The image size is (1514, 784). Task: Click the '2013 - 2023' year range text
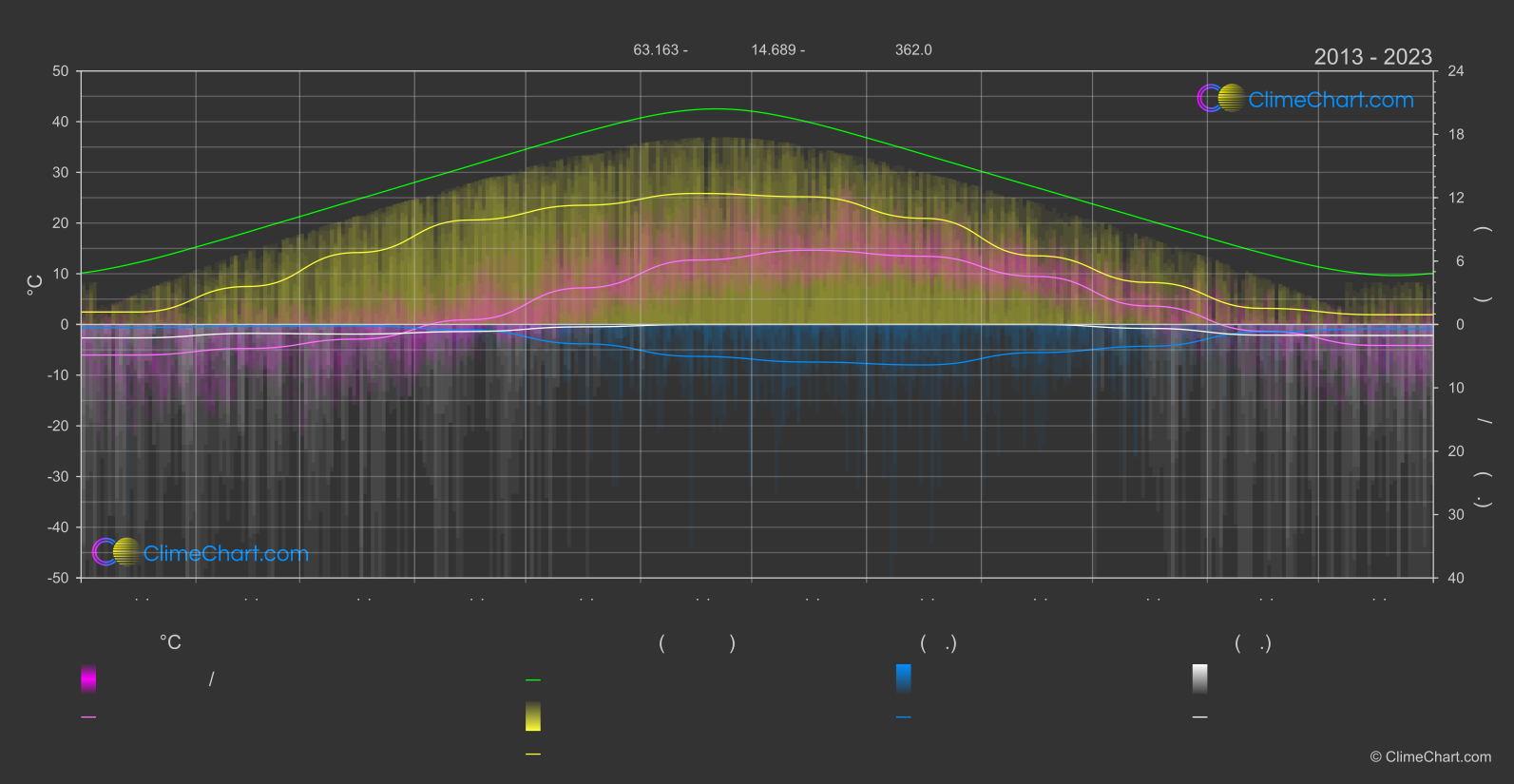1372,57
